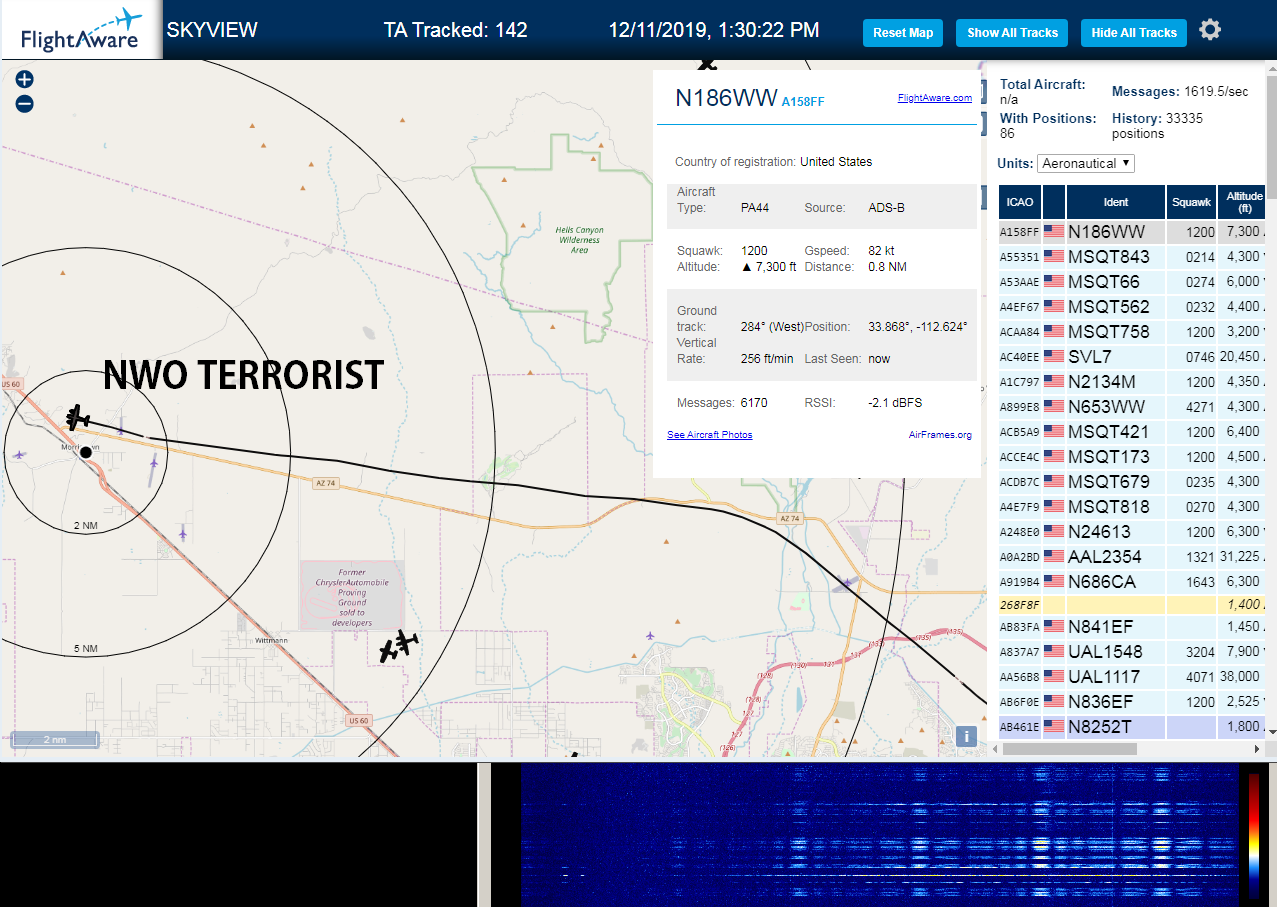This screenshot has width=1277, height=907.
Task: Click the blue spectrum waterfall display
Action: click(880, 835)
